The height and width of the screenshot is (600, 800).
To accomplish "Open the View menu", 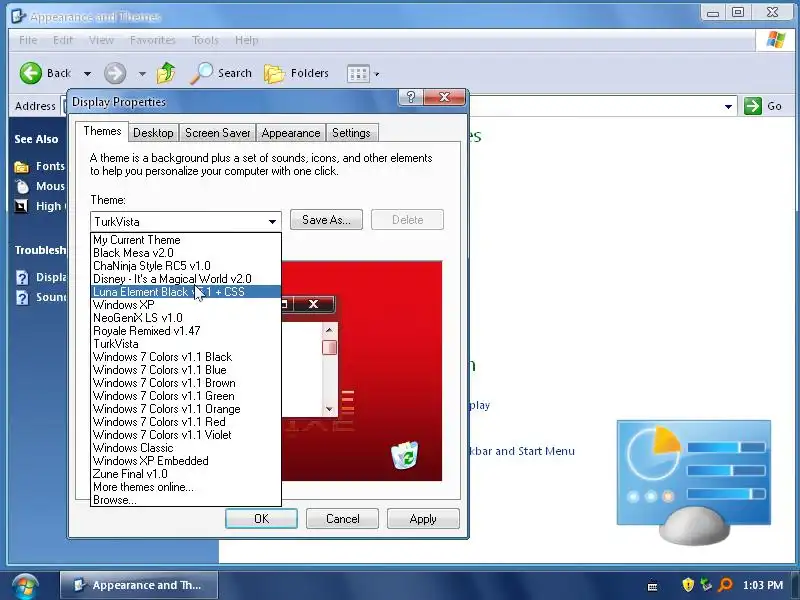I will point(101,40).
